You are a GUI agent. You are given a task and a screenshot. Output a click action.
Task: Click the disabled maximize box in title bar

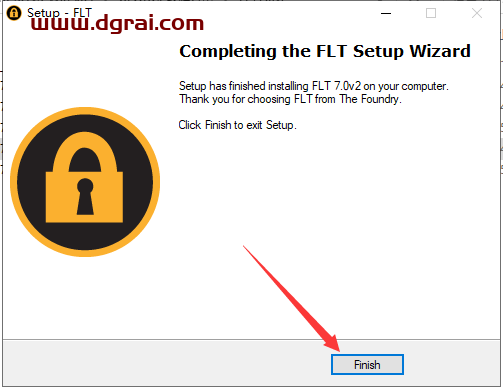click(431, 13)
